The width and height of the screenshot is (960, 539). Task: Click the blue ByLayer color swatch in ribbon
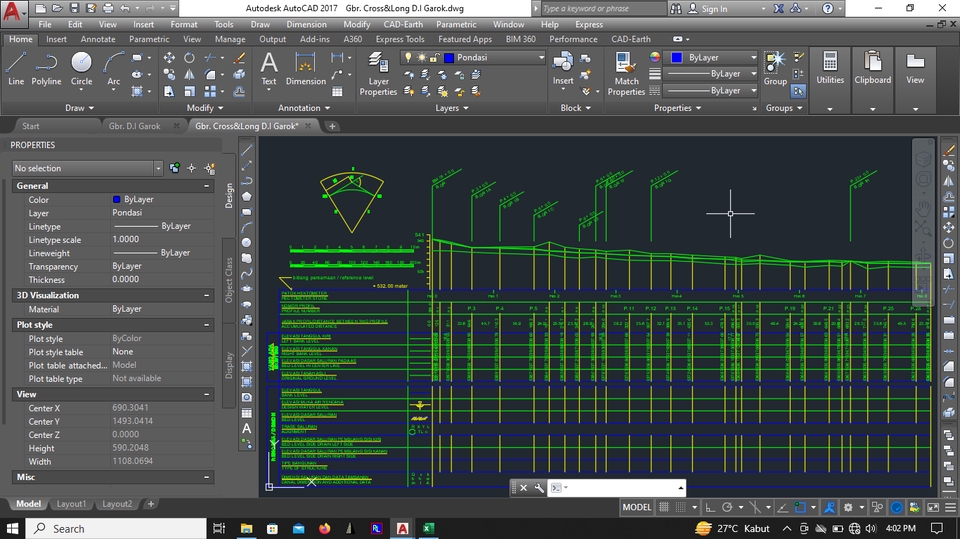[677, 58]
